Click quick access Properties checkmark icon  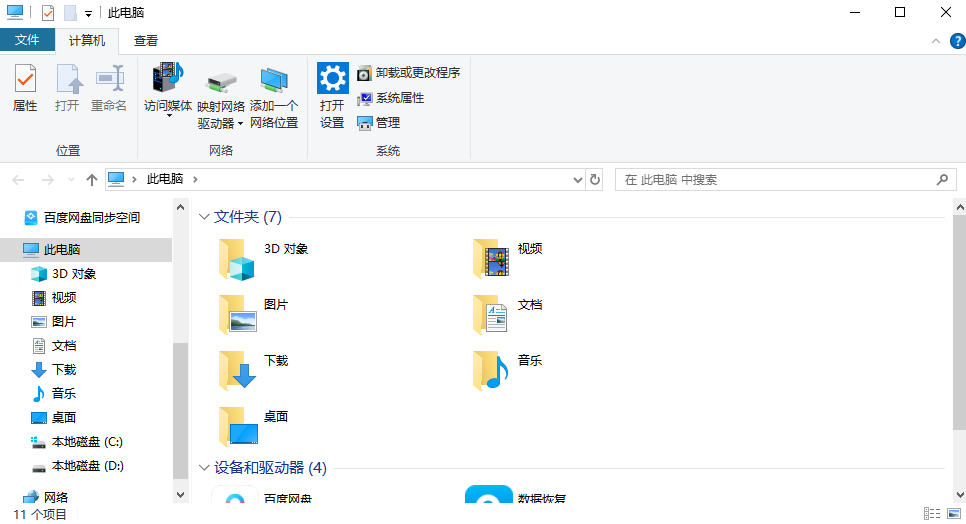pos(47,12)
